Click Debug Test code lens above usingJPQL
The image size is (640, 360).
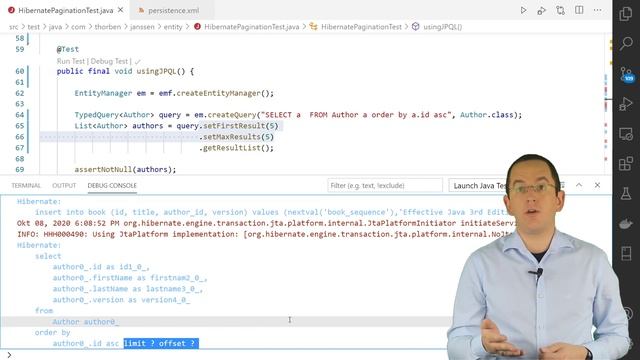109,61
